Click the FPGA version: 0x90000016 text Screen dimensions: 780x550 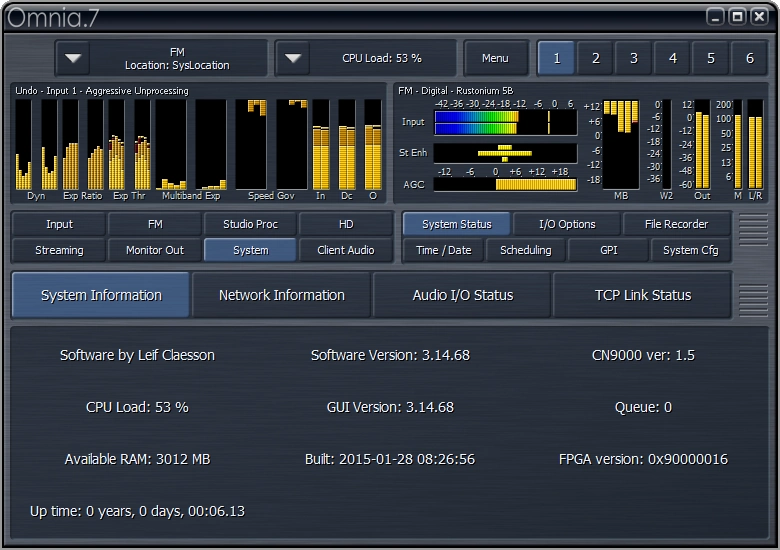click(643, 459)
